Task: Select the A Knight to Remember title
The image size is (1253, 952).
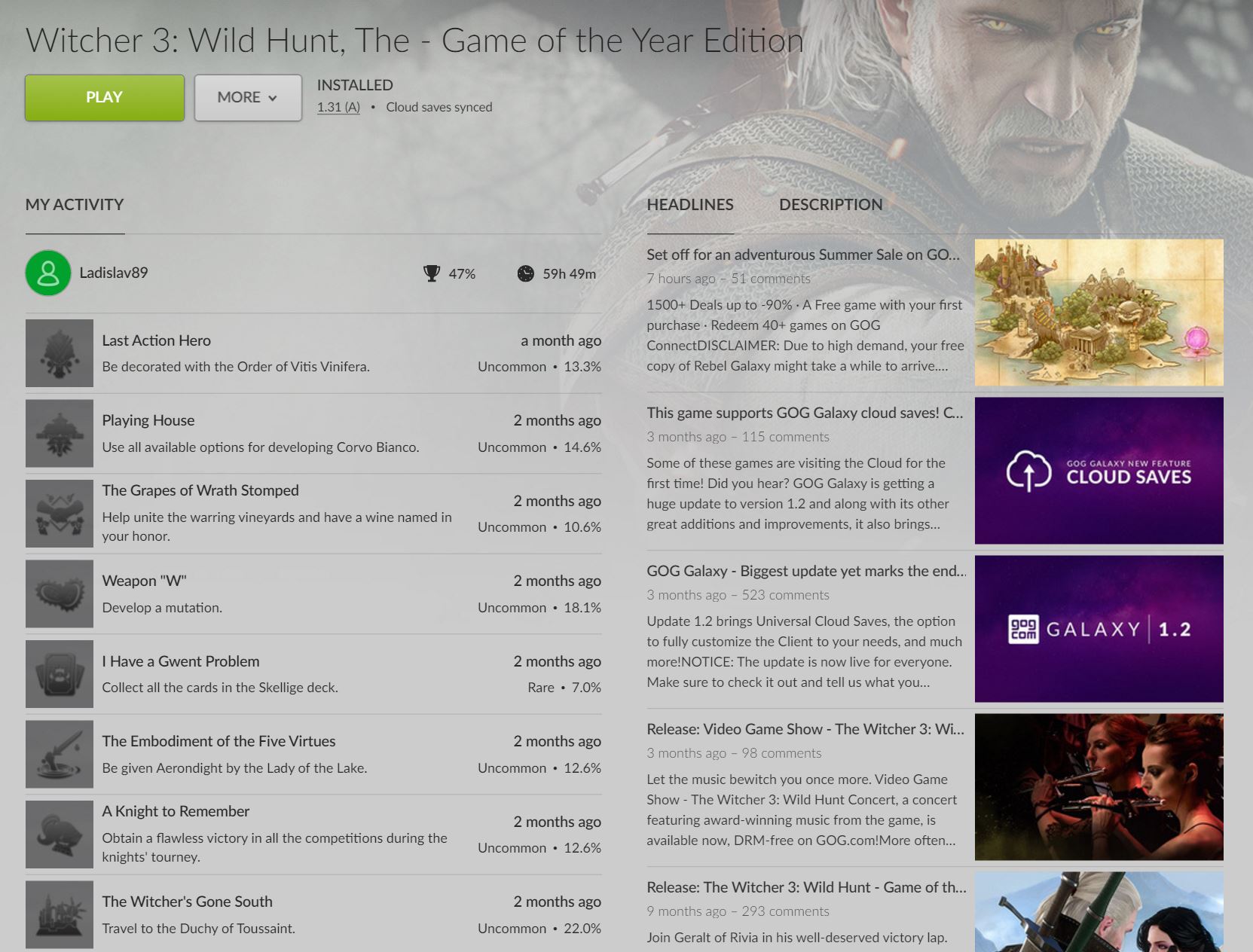Action: [176, 811]
